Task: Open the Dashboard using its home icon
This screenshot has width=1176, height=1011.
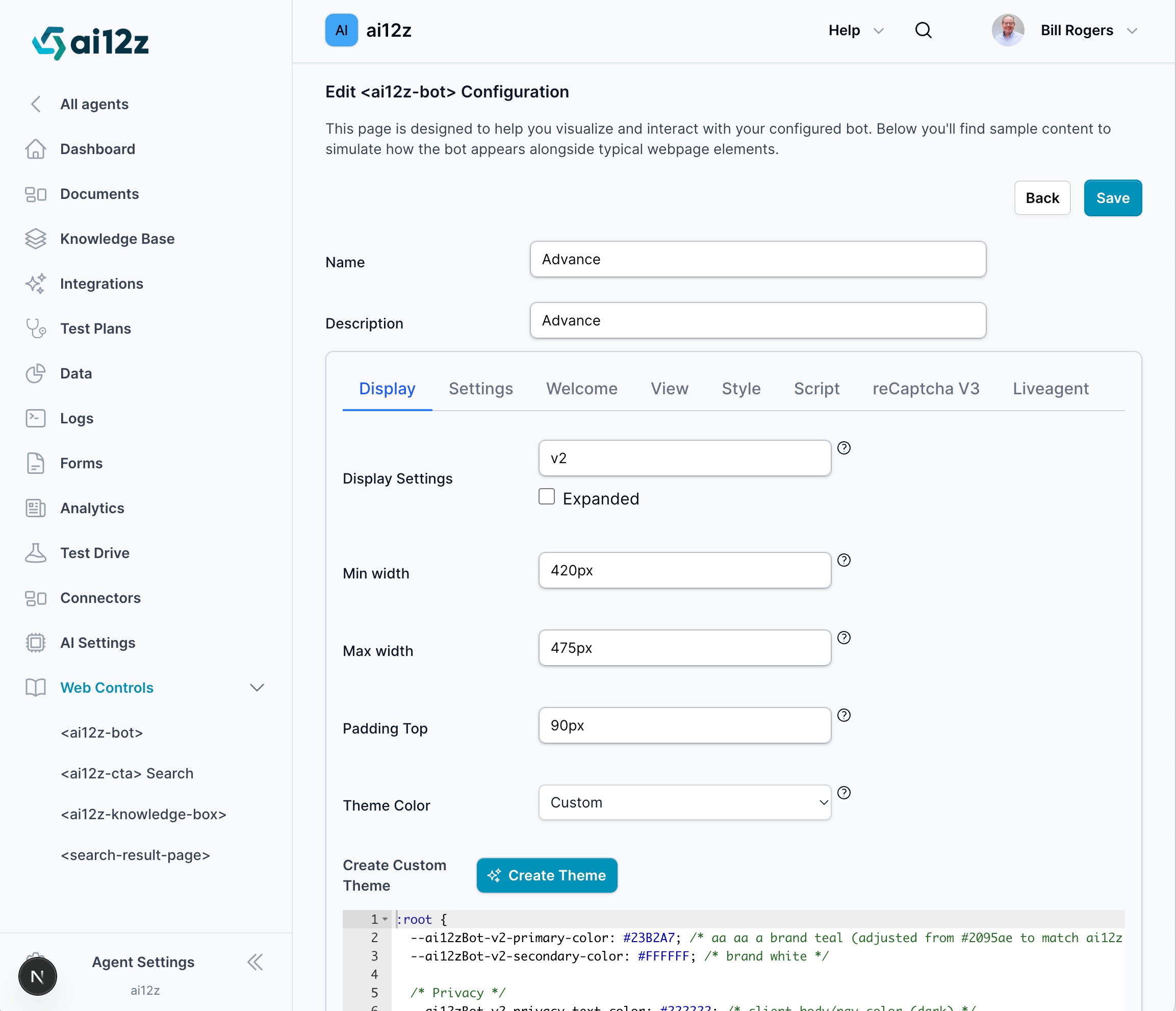Action: (36, 149)
